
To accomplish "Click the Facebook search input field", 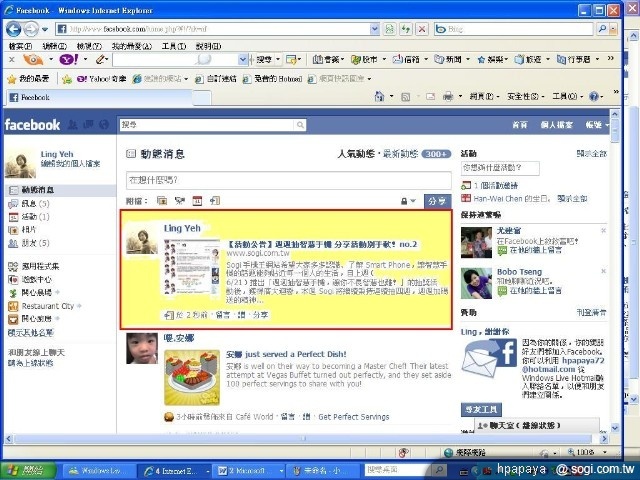I will coord(207,125).
